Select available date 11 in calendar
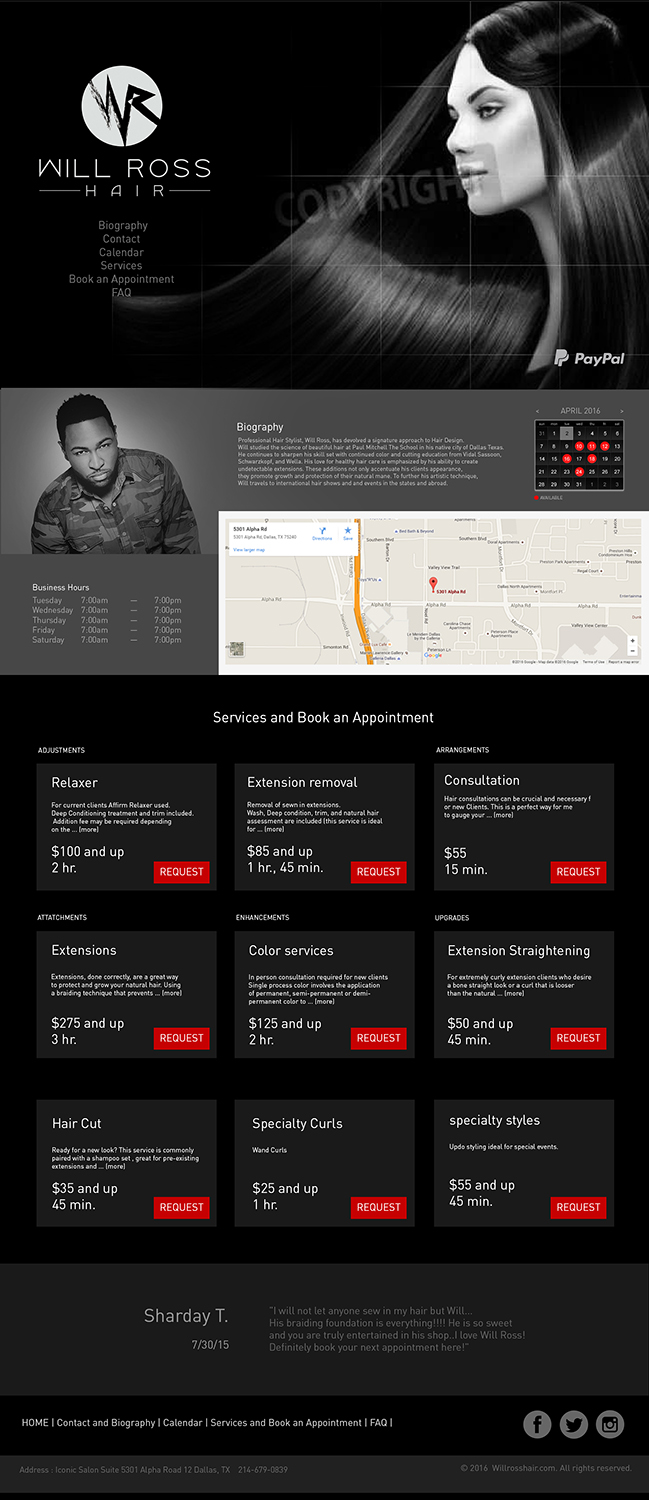Screen dimensions: 649x1500 tap(591, 446)
